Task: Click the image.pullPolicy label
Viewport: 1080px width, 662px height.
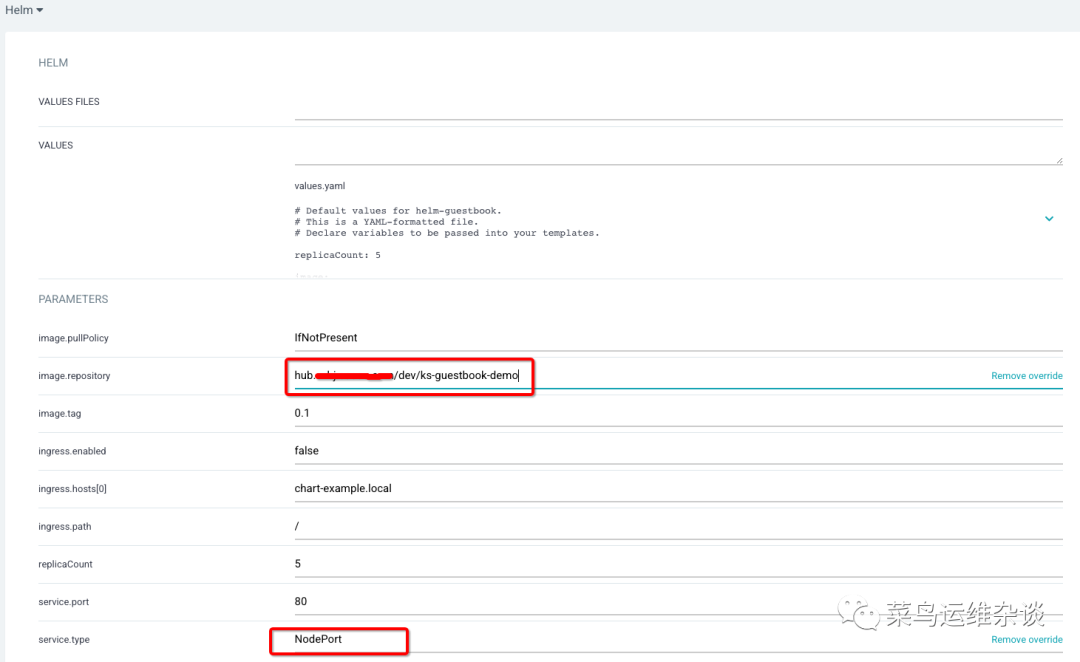Action: pos(74,338)
